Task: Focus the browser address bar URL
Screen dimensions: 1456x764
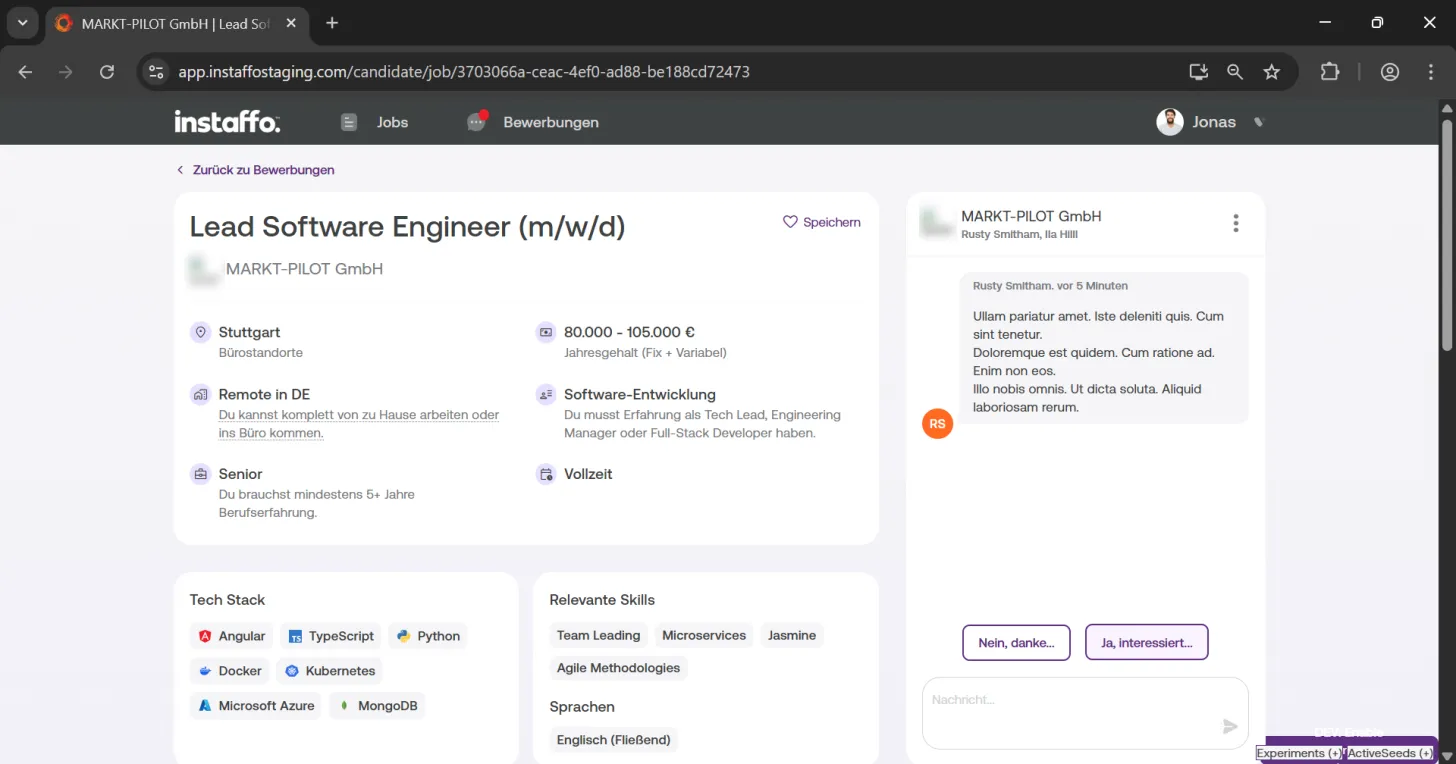Action: pos(464,72)
